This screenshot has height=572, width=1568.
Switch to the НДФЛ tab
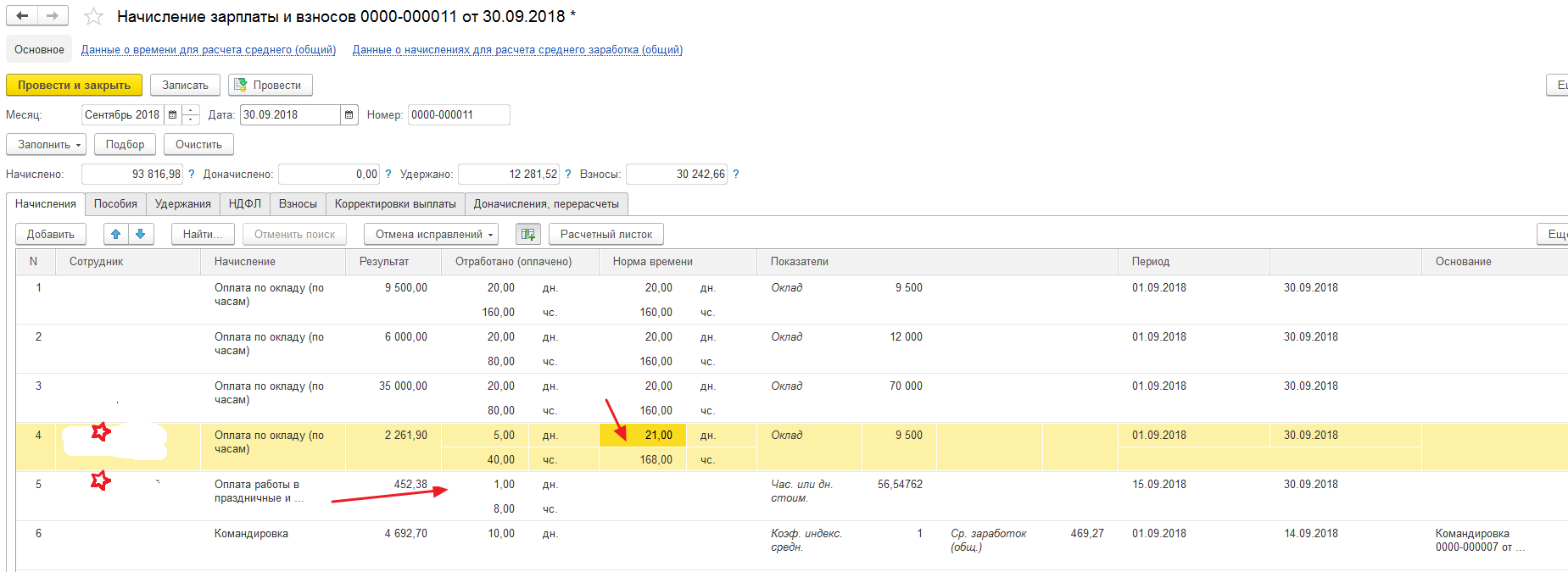coord(245,204)
